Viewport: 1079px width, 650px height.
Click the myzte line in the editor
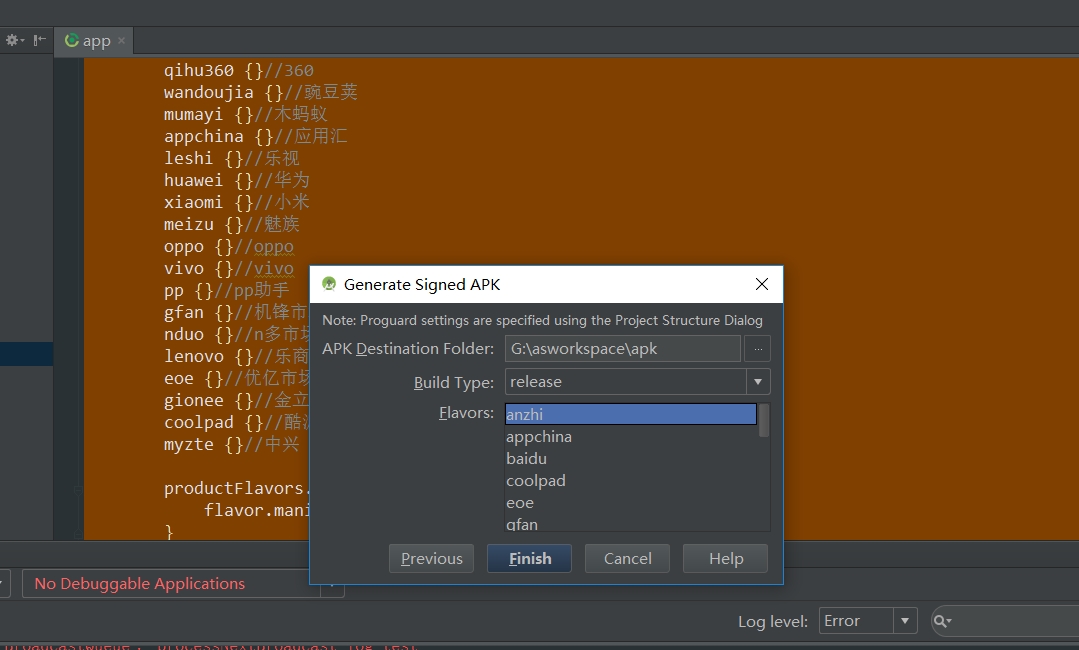coord(231,444)
